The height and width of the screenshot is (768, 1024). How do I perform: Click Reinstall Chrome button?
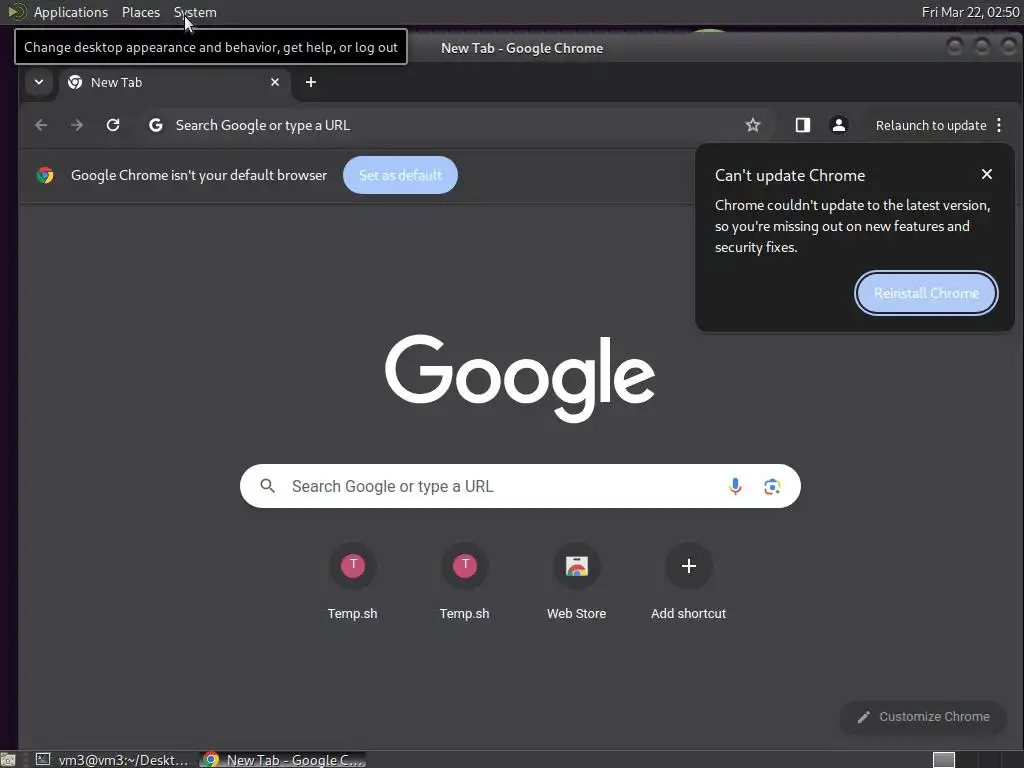coord(926,293)
